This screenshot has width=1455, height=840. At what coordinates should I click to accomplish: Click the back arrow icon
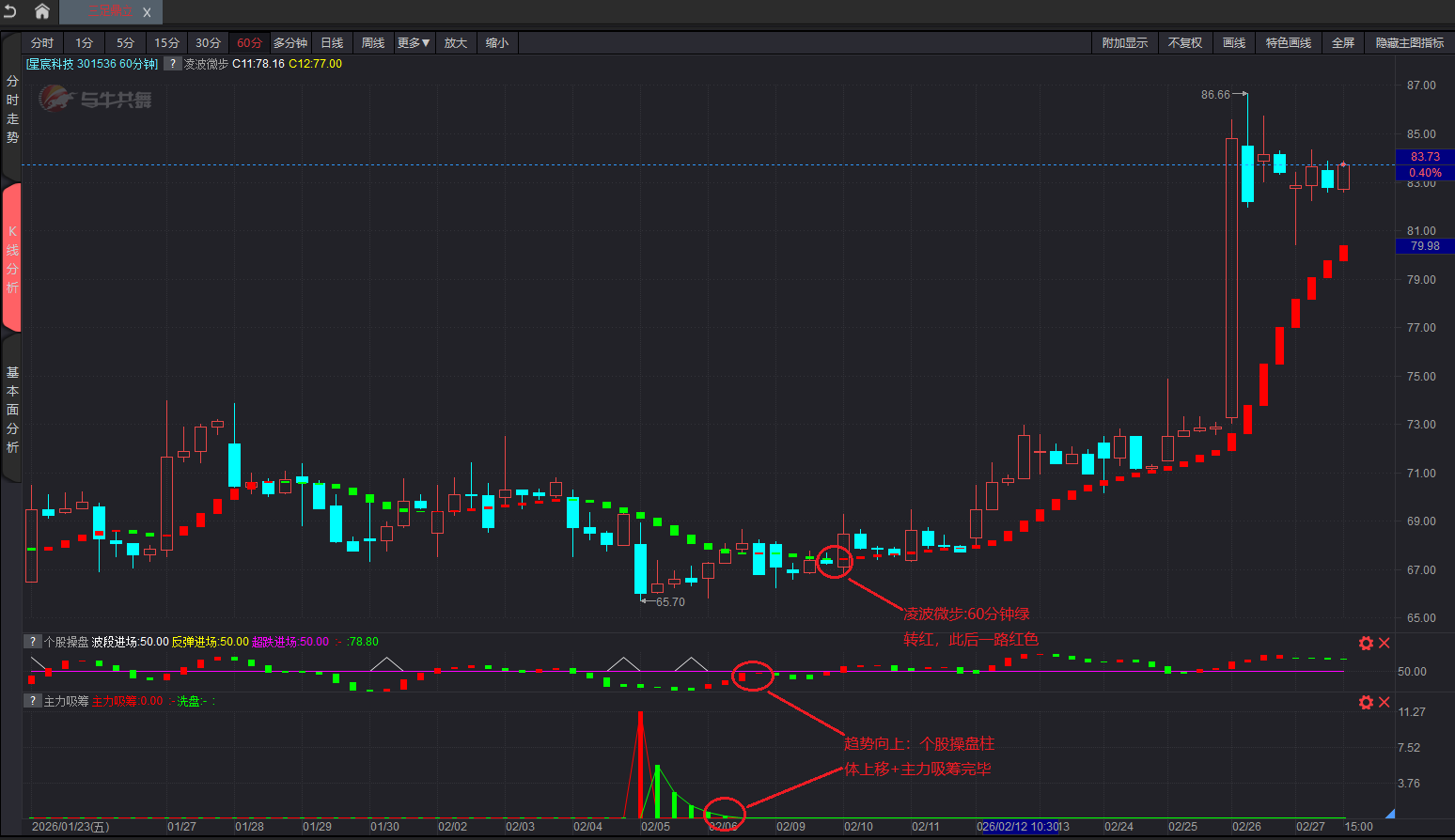point(10,11)
